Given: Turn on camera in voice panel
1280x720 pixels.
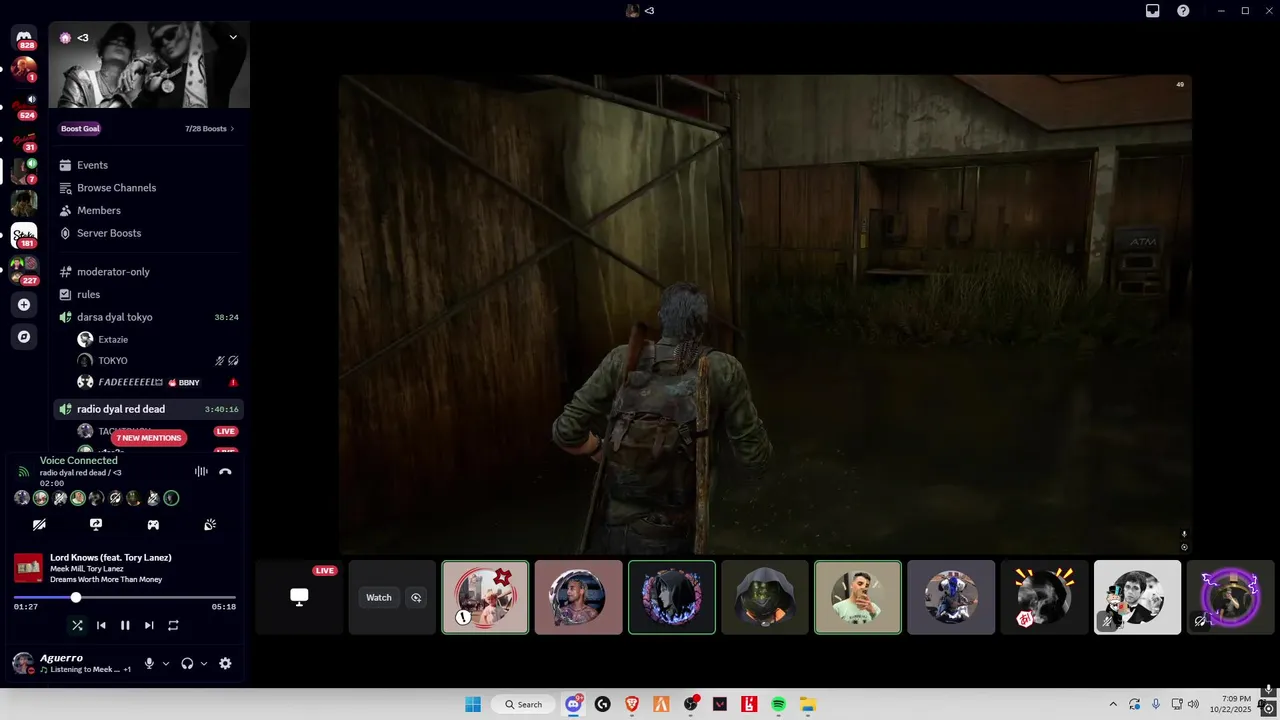Looking at the screenshot, I should point(39,524).
